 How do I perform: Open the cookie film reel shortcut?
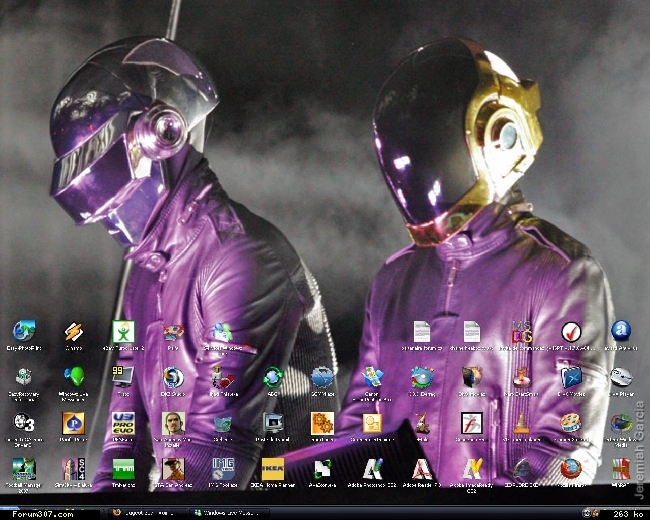tap(571, 423)
